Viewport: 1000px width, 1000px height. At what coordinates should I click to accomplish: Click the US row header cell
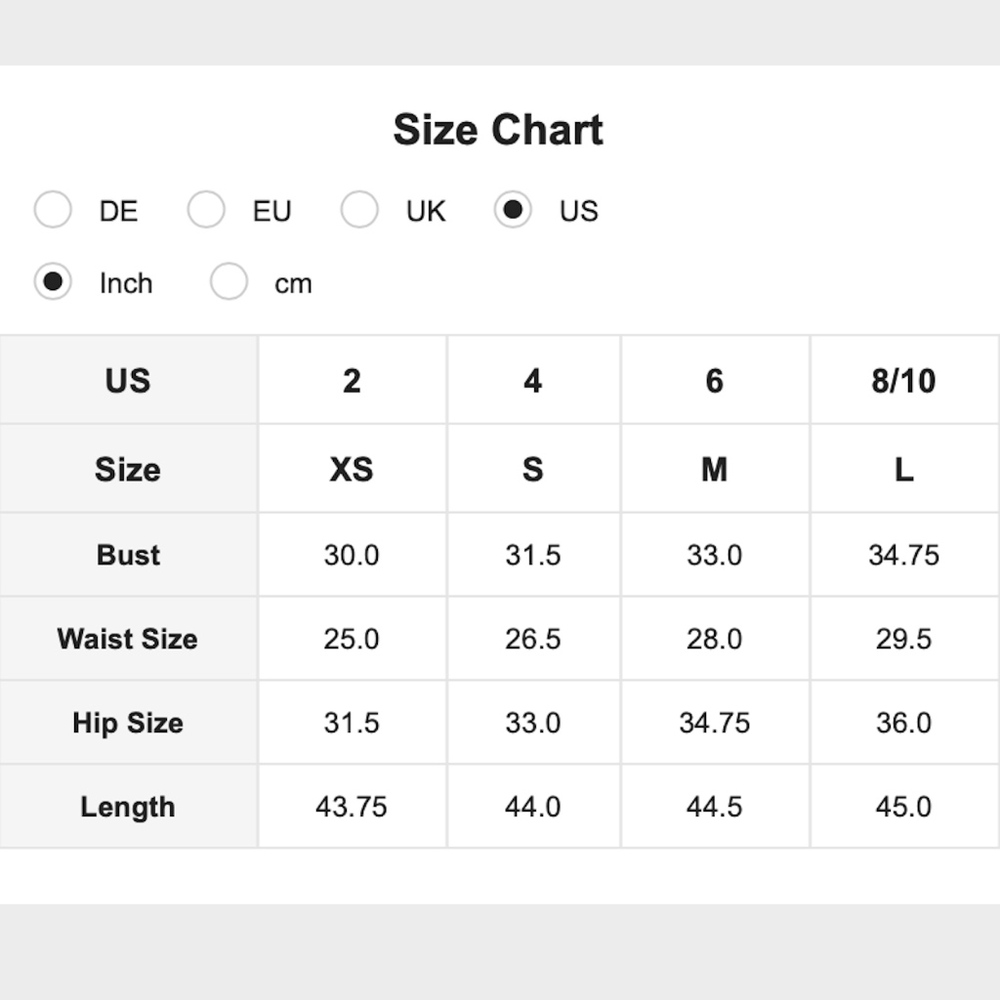128,380
